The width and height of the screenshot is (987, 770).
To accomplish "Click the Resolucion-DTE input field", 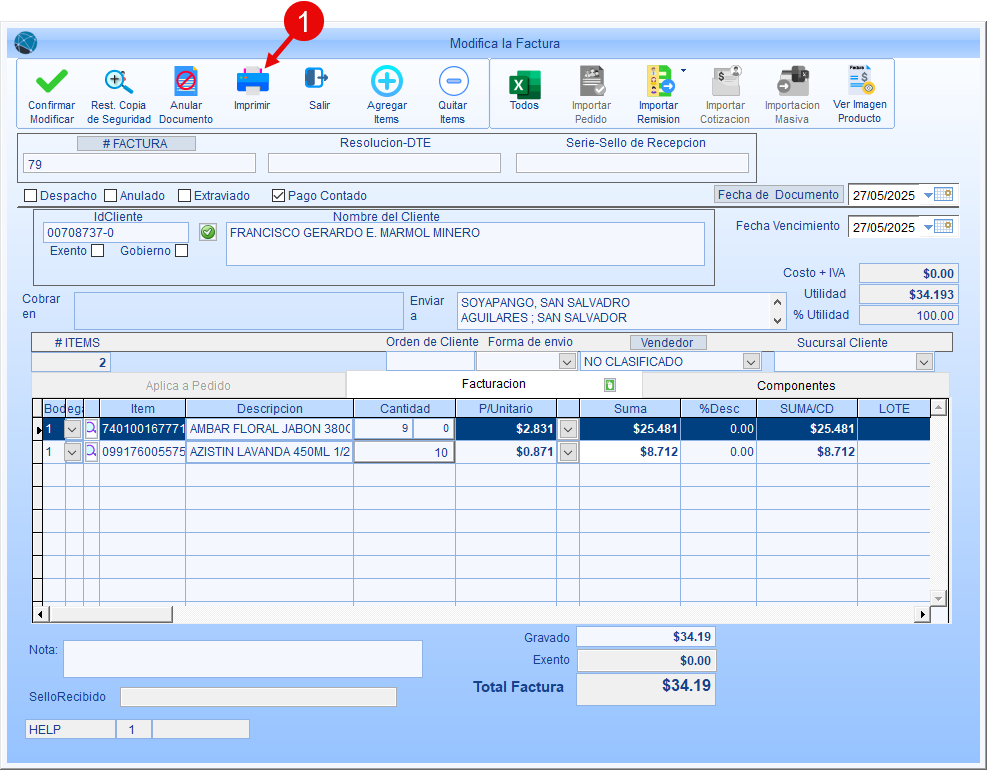I will coord(384,163).
